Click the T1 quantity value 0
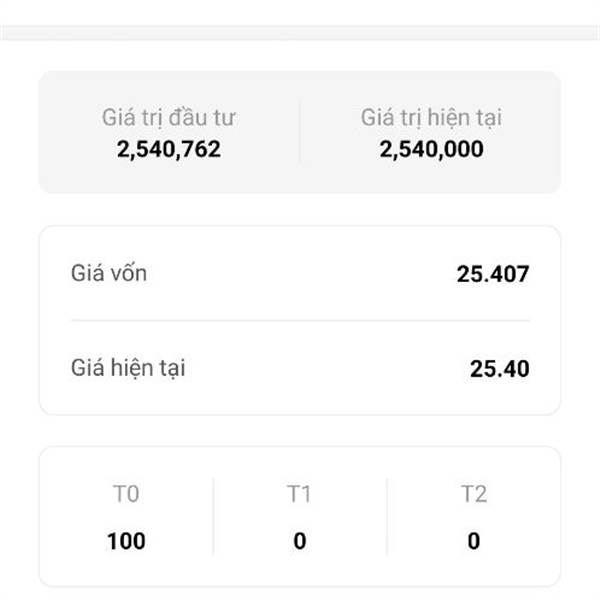 point(300,542)
